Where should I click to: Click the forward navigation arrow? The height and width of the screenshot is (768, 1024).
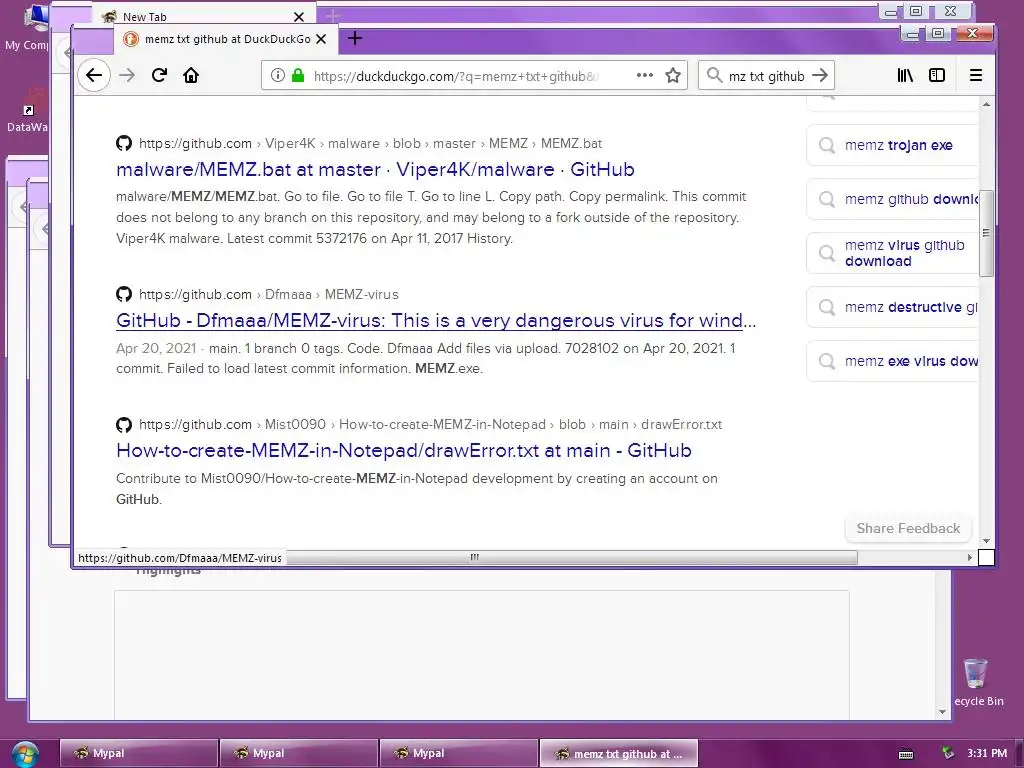click(x=127, y=75)
